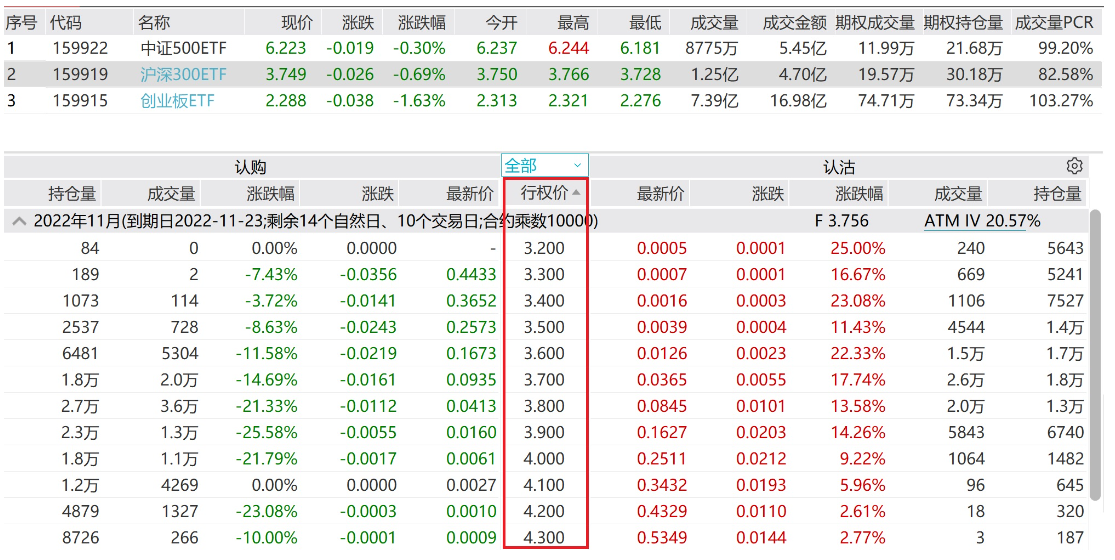This screenshot has height=560, width=1115.
Task: Sort by 期权持仓量 column header
Action: coord(962,21)
